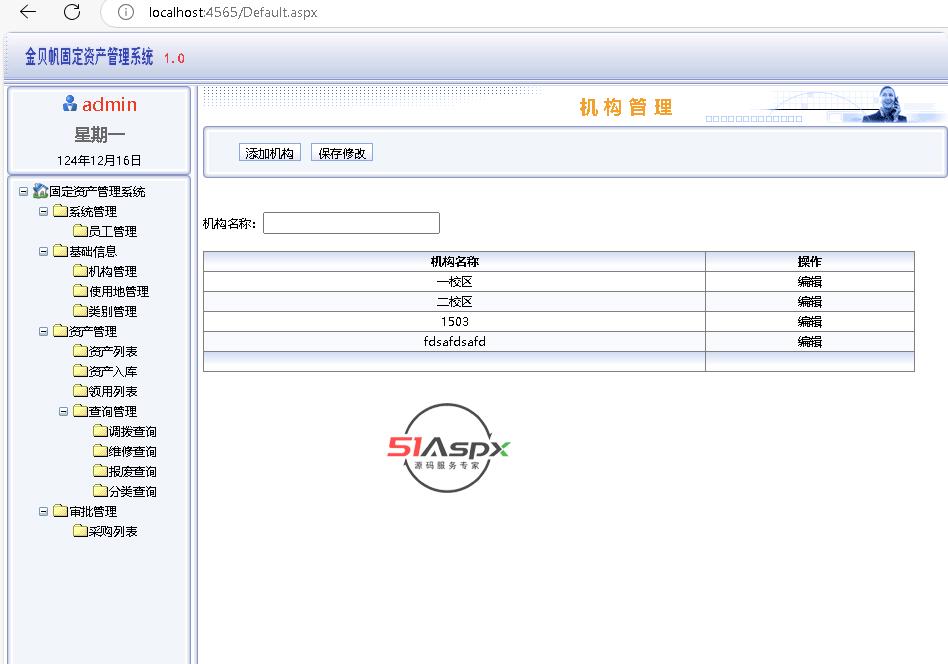Screen dimensions: 948x664
Task: Collapse the 资产管理 tree node
Action: [44, 331]
